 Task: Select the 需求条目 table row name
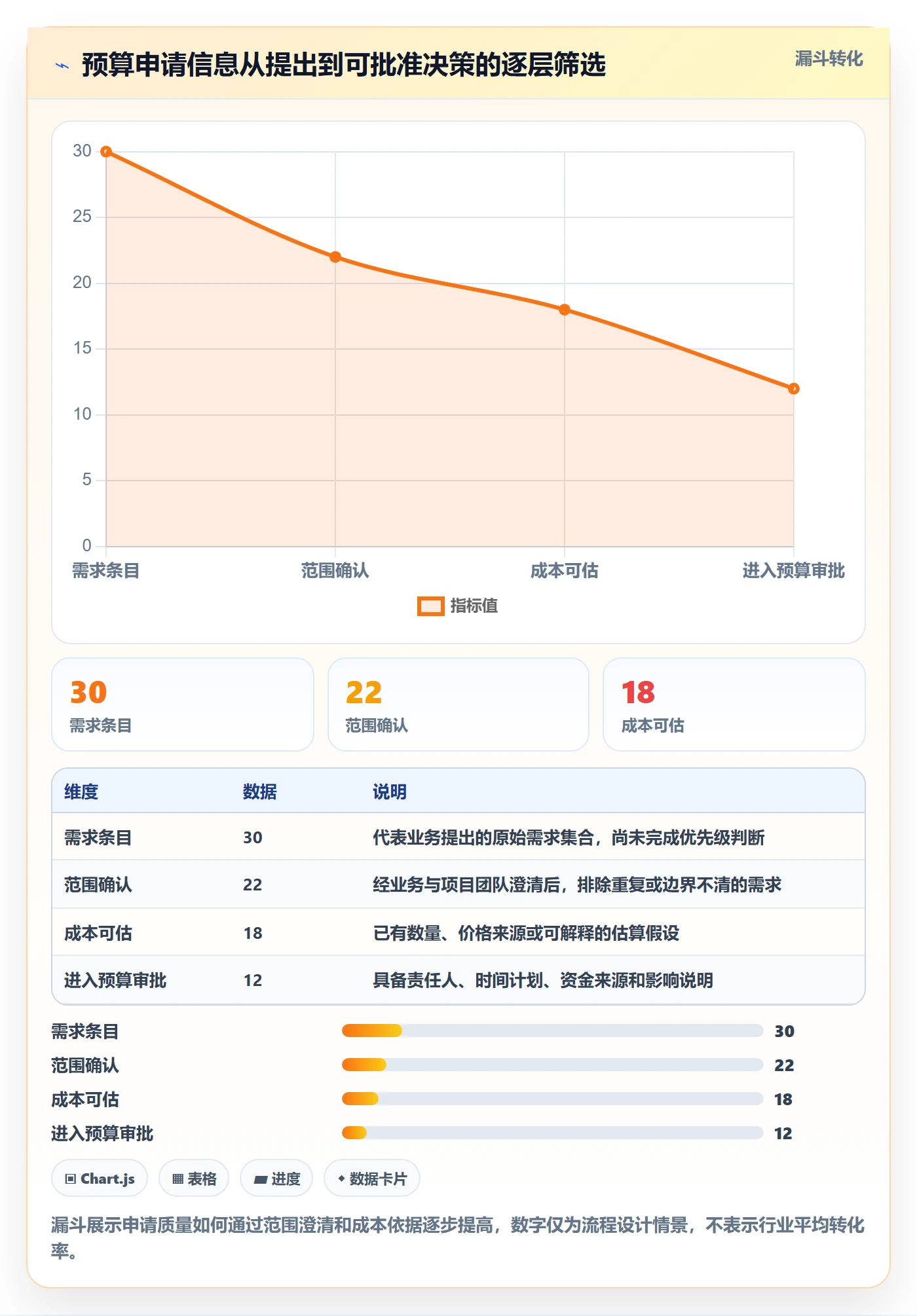click(x=98, y=837)
